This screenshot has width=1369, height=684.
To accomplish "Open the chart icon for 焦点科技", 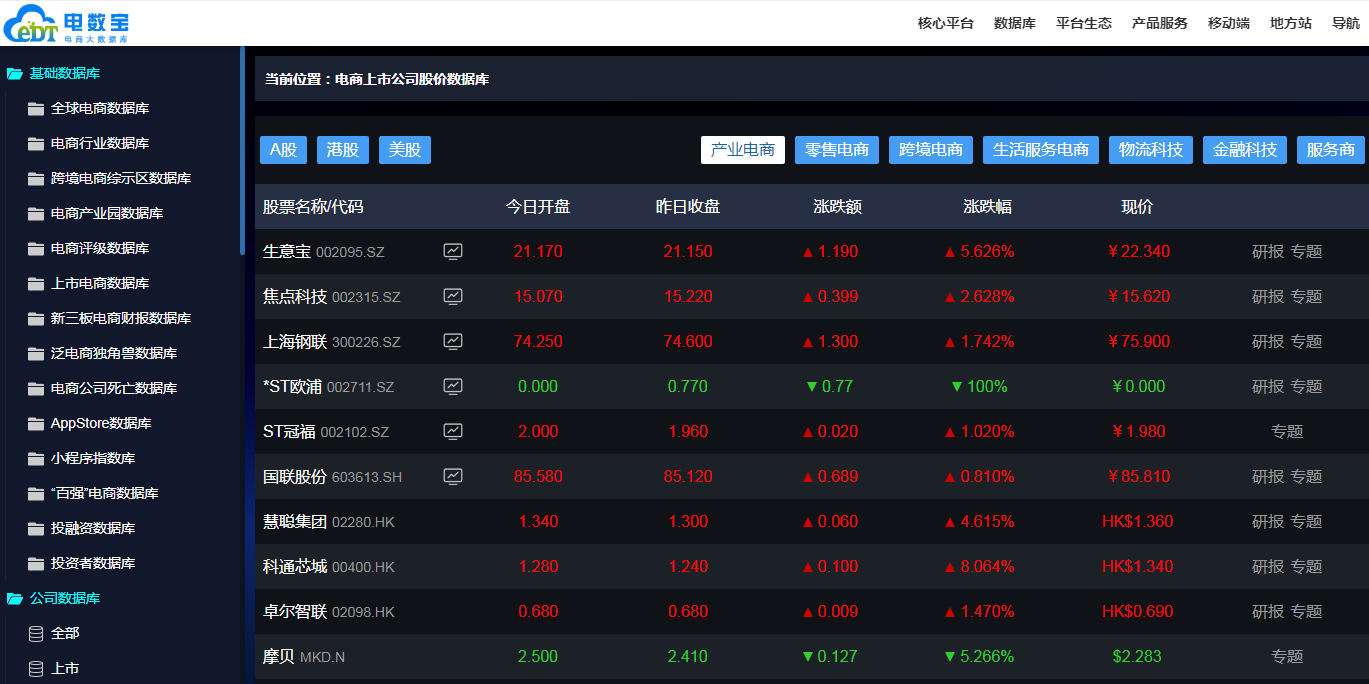I will [x=453, y=296].
